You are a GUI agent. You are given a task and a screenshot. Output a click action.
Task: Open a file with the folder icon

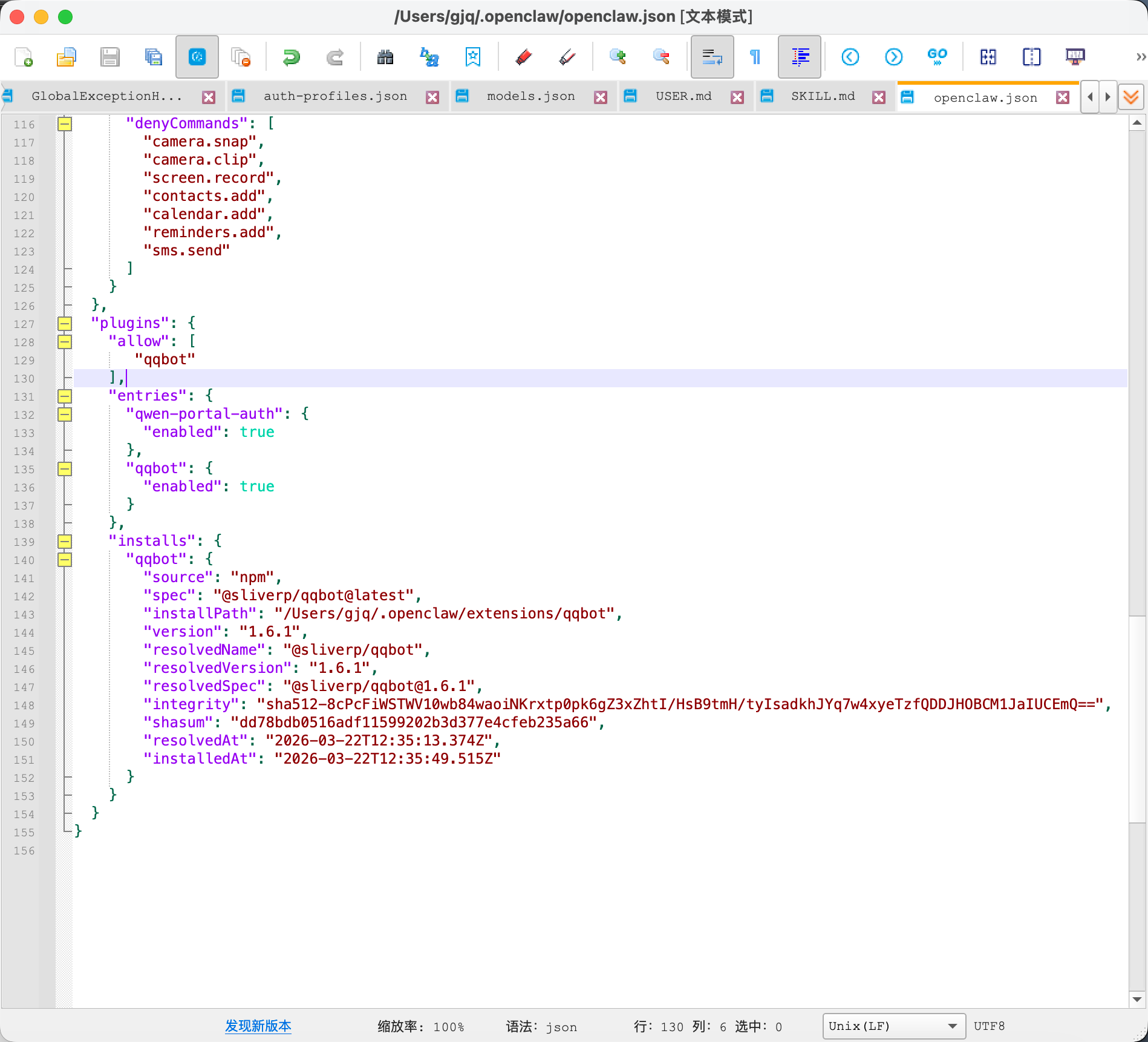point(67,57)
